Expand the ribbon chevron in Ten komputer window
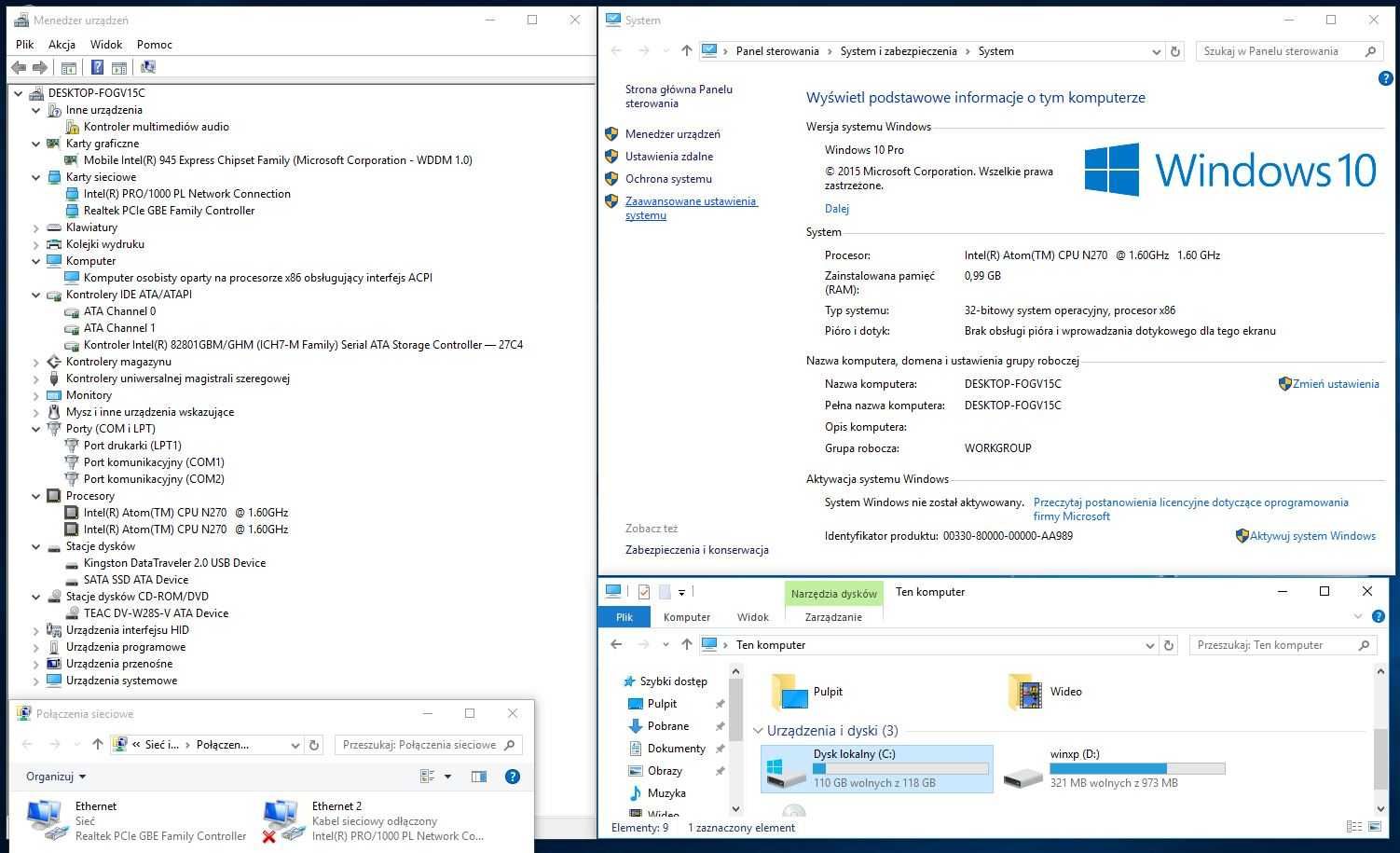The width and height of the screenshot is (1400, 853). [1357, 616]
